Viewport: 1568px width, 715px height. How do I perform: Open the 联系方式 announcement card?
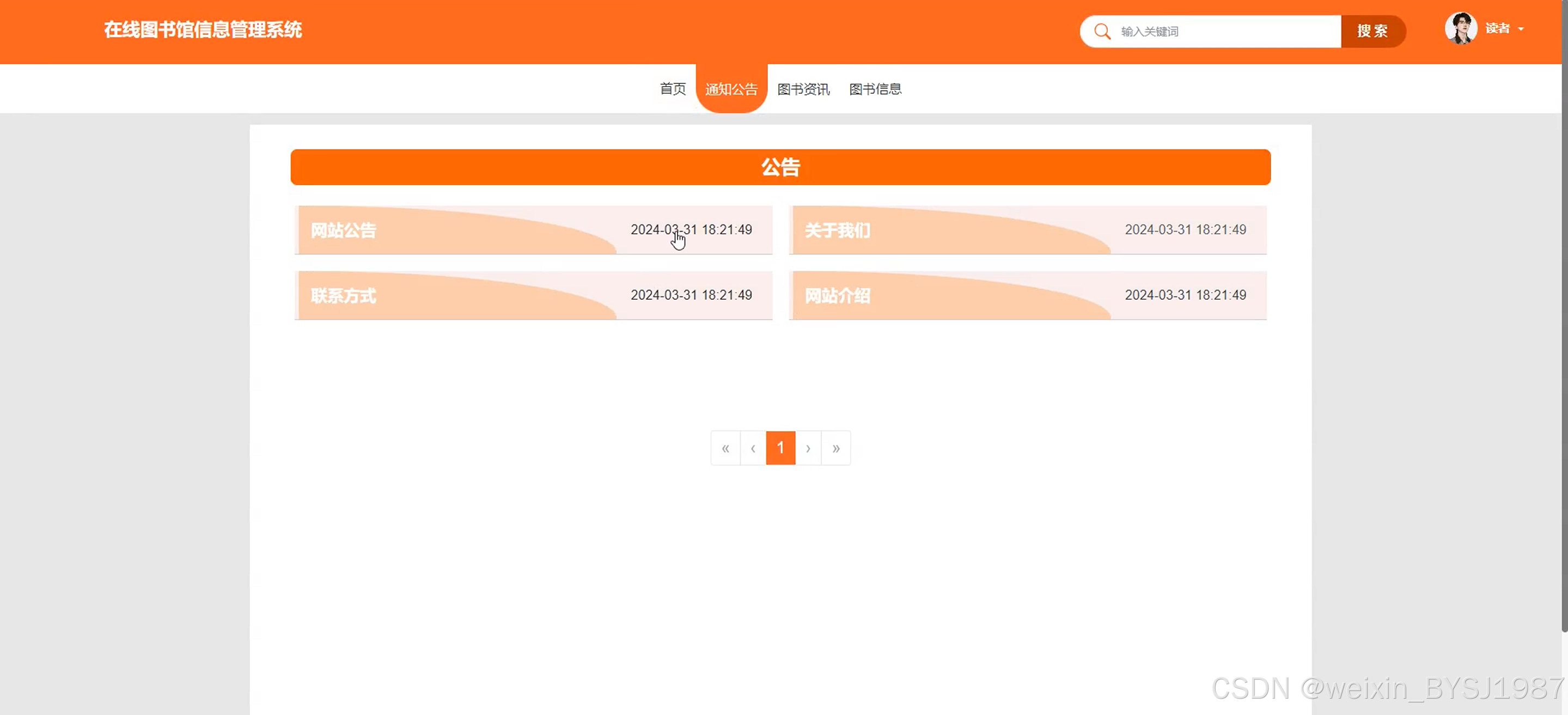533,295
